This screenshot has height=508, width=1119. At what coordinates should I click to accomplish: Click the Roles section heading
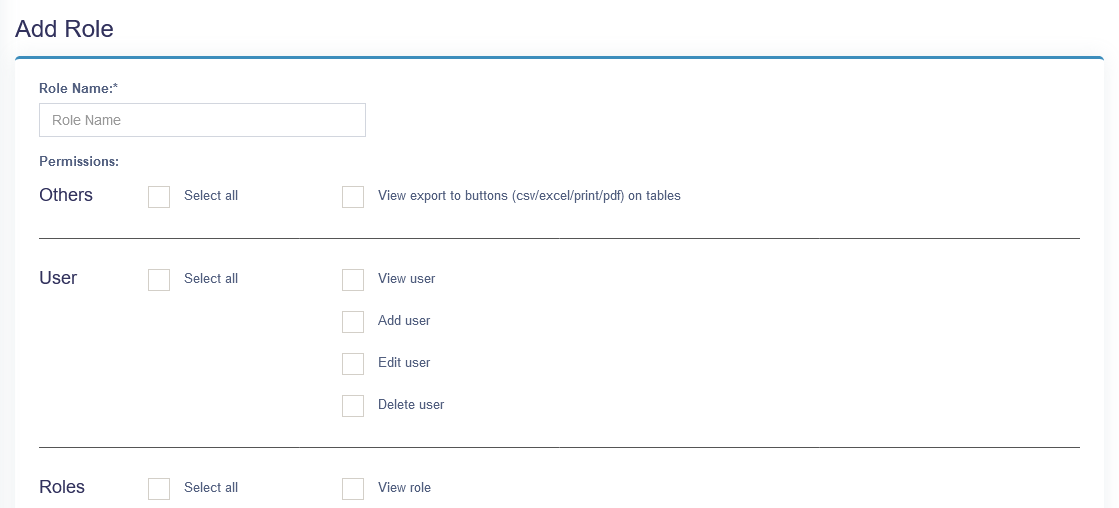62,487
